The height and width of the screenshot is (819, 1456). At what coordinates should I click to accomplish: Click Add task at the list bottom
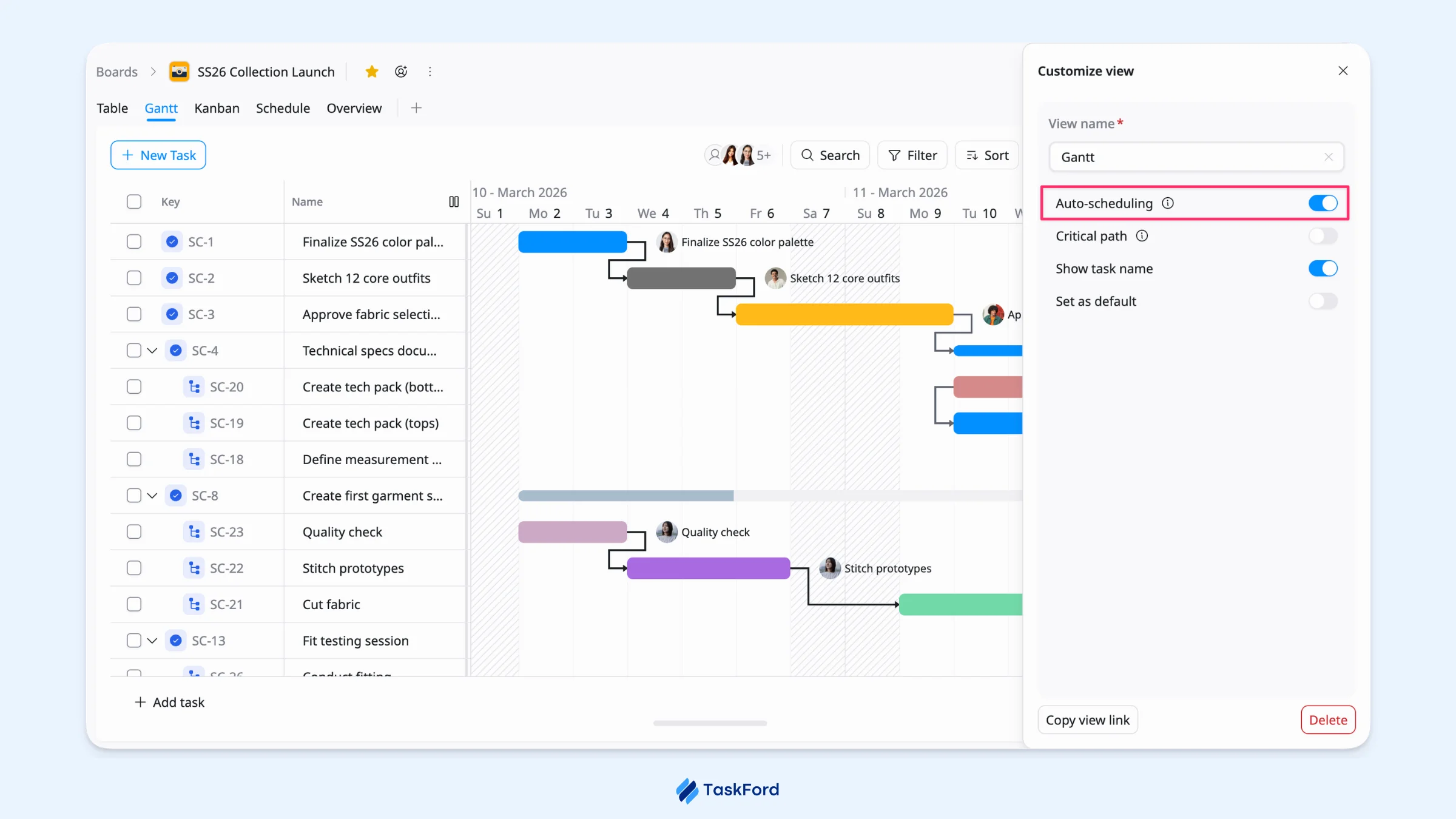point(169,703)
